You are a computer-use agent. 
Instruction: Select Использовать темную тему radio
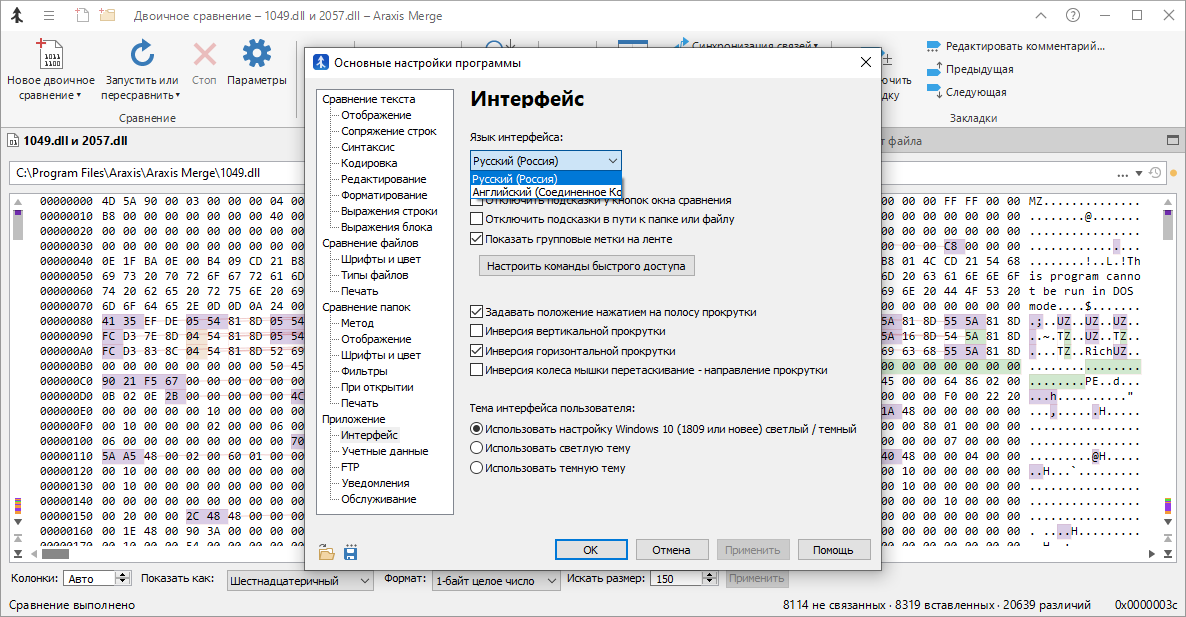[x=477, y=468]
